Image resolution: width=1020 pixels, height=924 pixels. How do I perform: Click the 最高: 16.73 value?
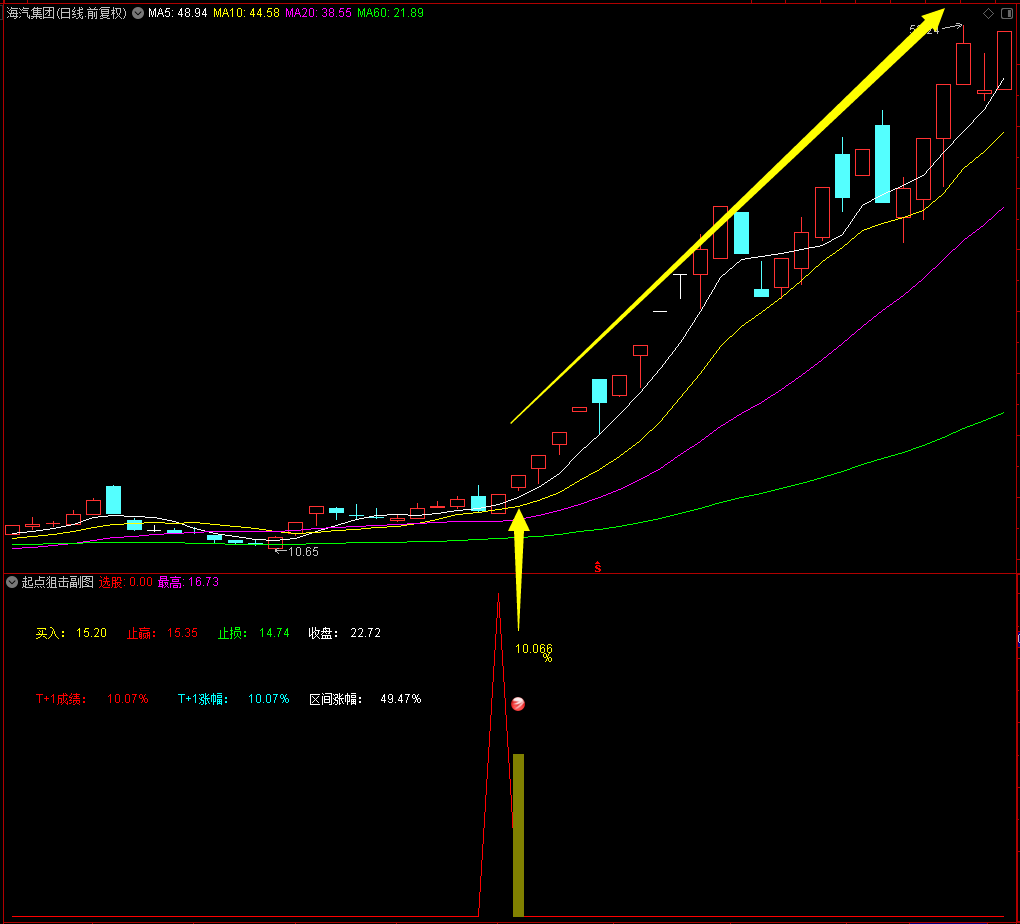[189, 582]
